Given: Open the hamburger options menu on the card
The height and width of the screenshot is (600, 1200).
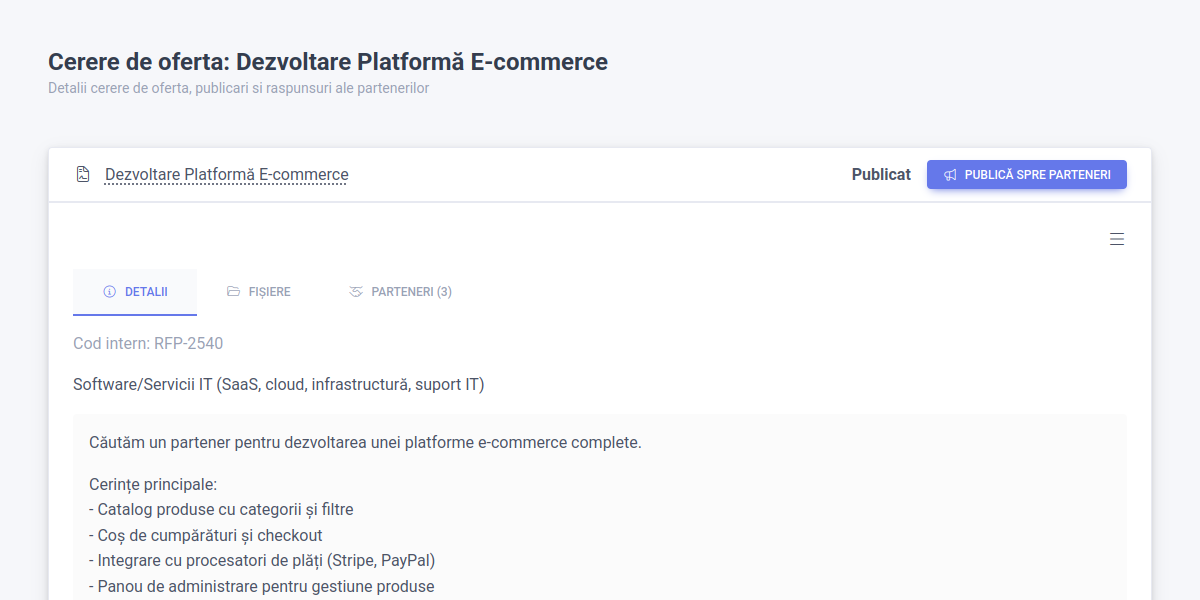Looking at the screenshot, I should (1117, 239).
